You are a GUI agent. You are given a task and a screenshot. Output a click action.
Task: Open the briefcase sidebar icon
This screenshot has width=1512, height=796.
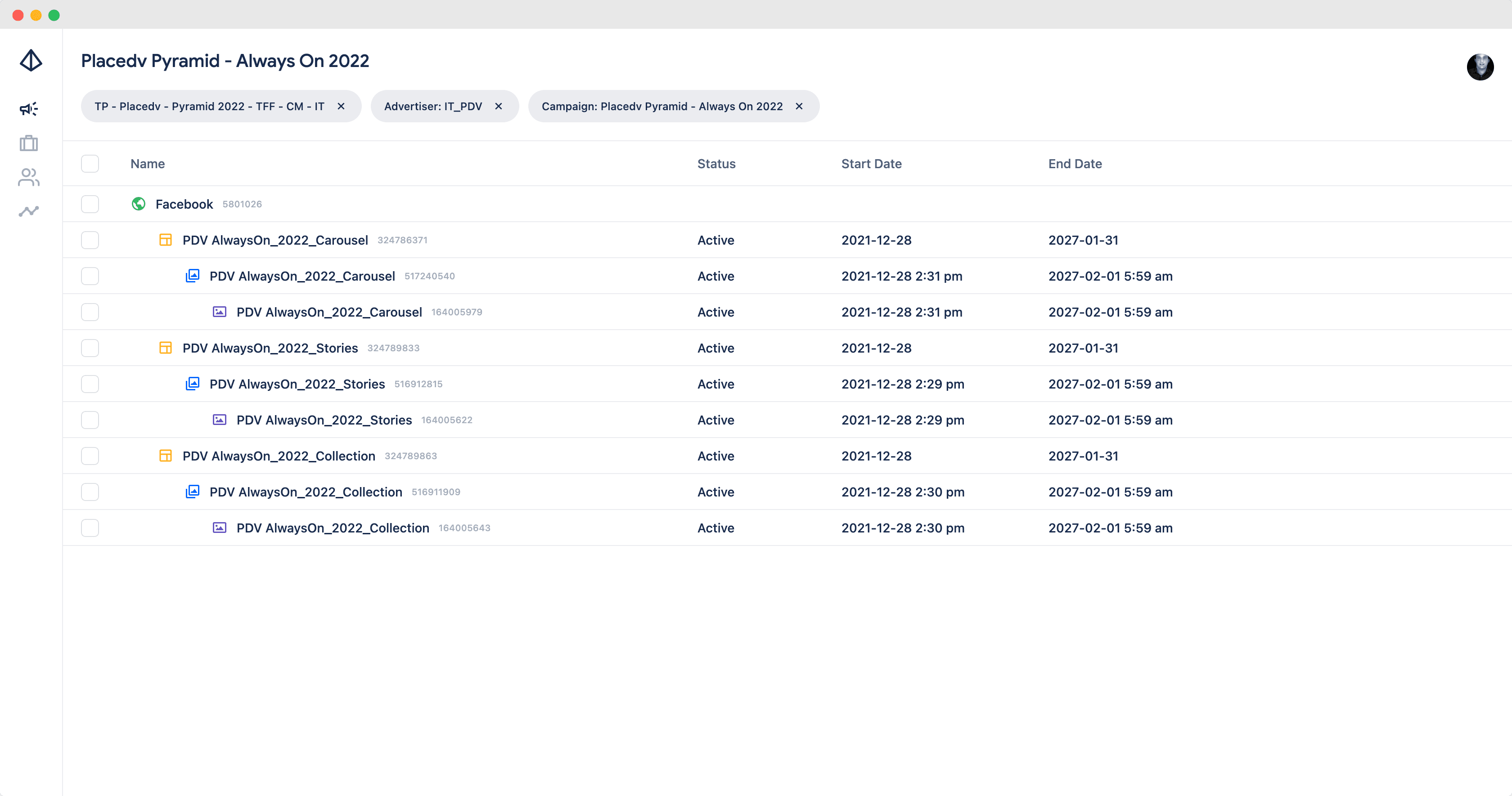coord(29,143)
